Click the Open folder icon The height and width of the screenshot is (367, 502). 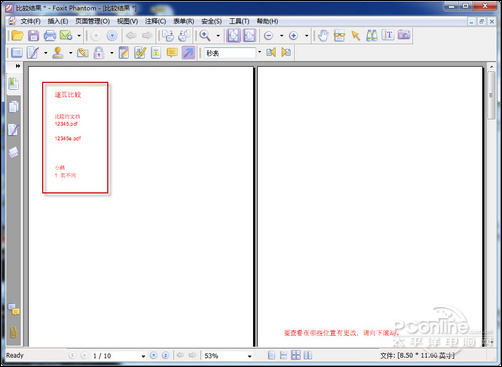(17, 35)
